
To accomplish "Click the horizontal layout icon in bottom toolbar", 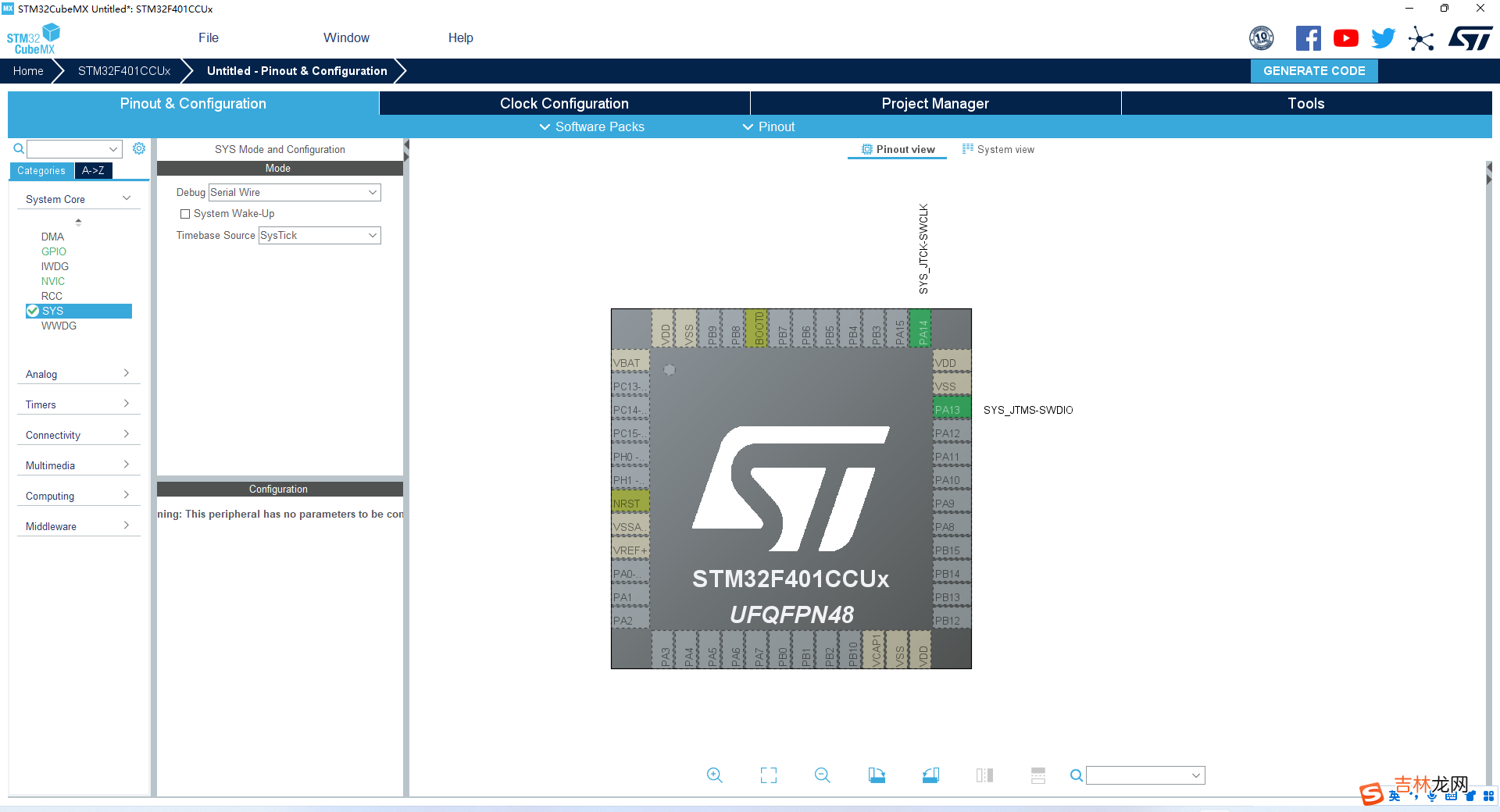I will click(1037, 775).
